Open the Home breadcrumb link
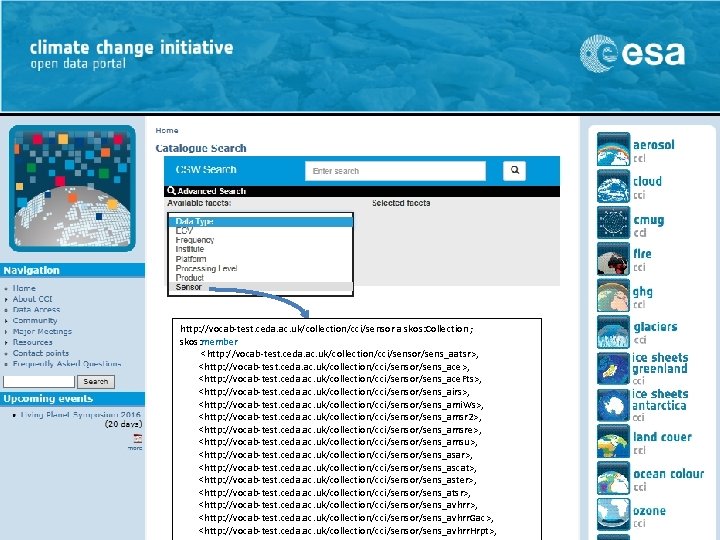720x540 pixels. tap(167, 130)
